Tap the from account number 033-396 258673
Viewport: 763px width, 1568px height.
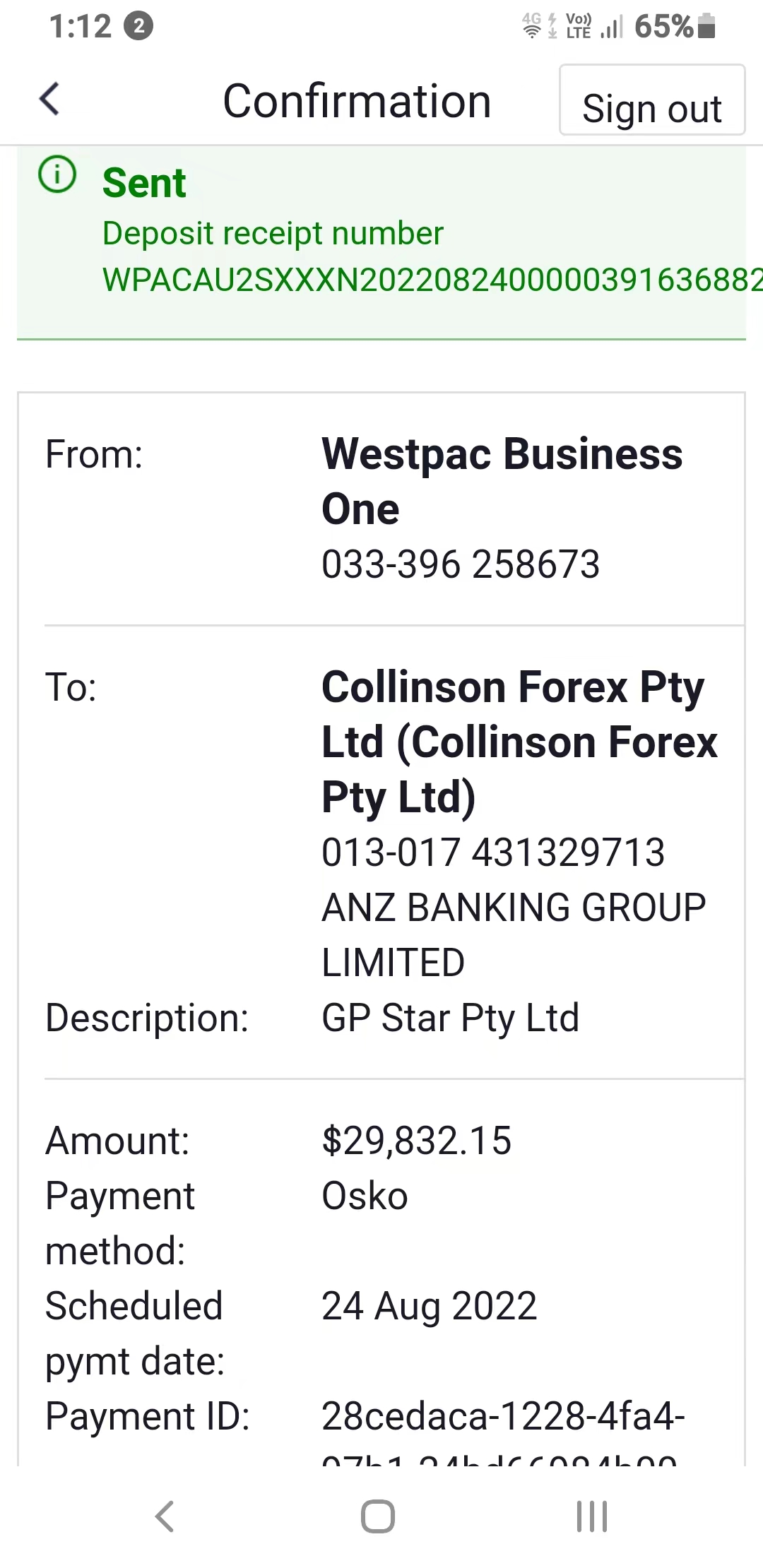pyautogui.click(x=461, y=564)
